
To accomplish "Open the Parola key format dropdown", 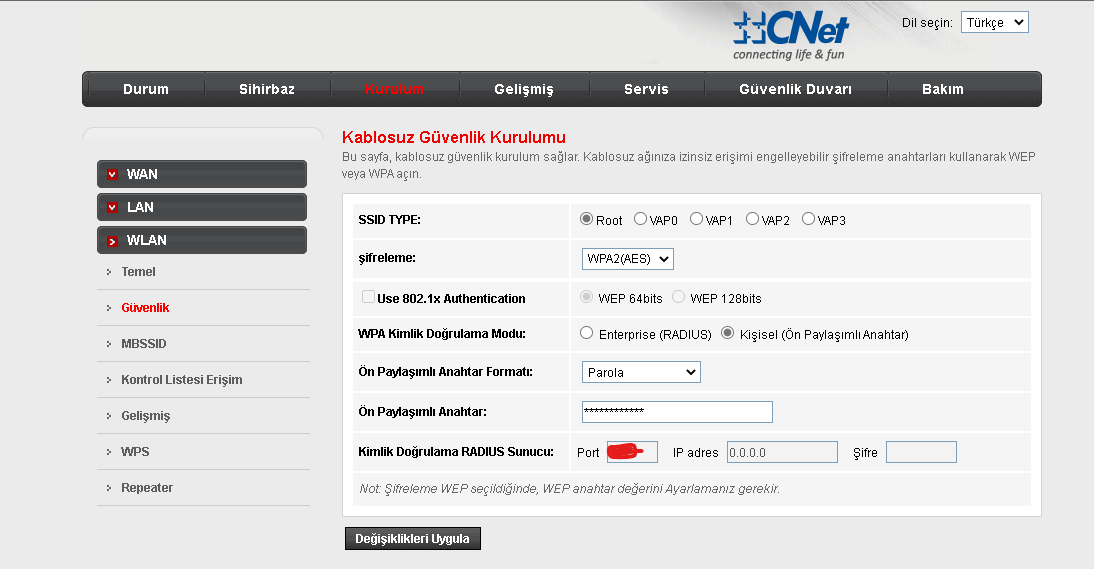I will [x=640, y=372].
